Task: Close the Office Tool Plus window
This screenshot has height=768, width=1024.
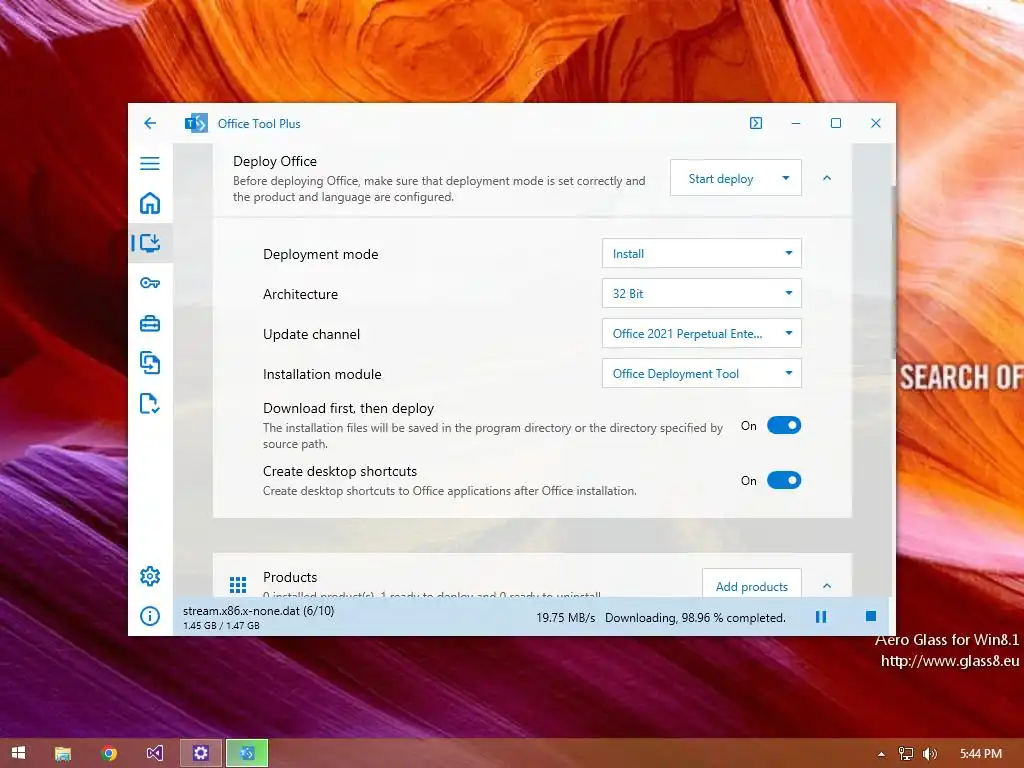Action: click(x=876, y=123)
